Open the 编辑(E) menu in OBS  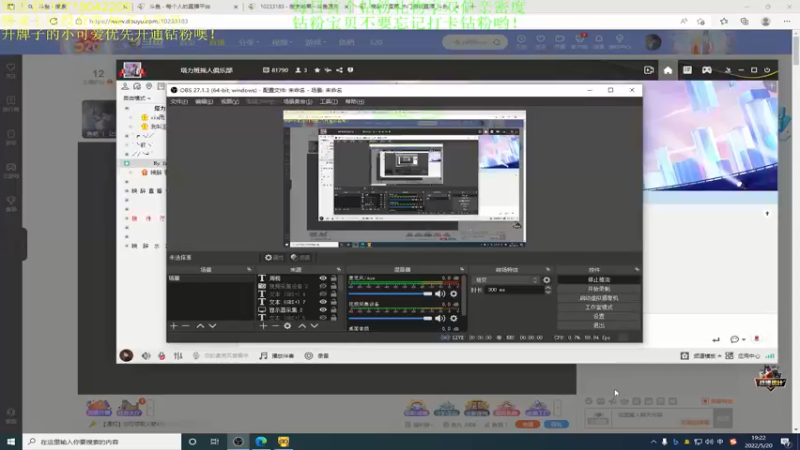[204, 102]
